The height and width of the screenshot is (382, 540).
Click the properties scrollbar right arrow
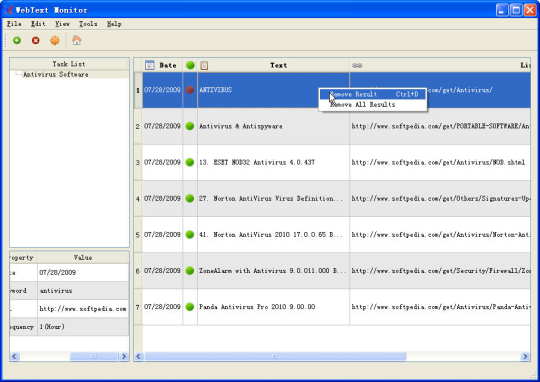124,356
